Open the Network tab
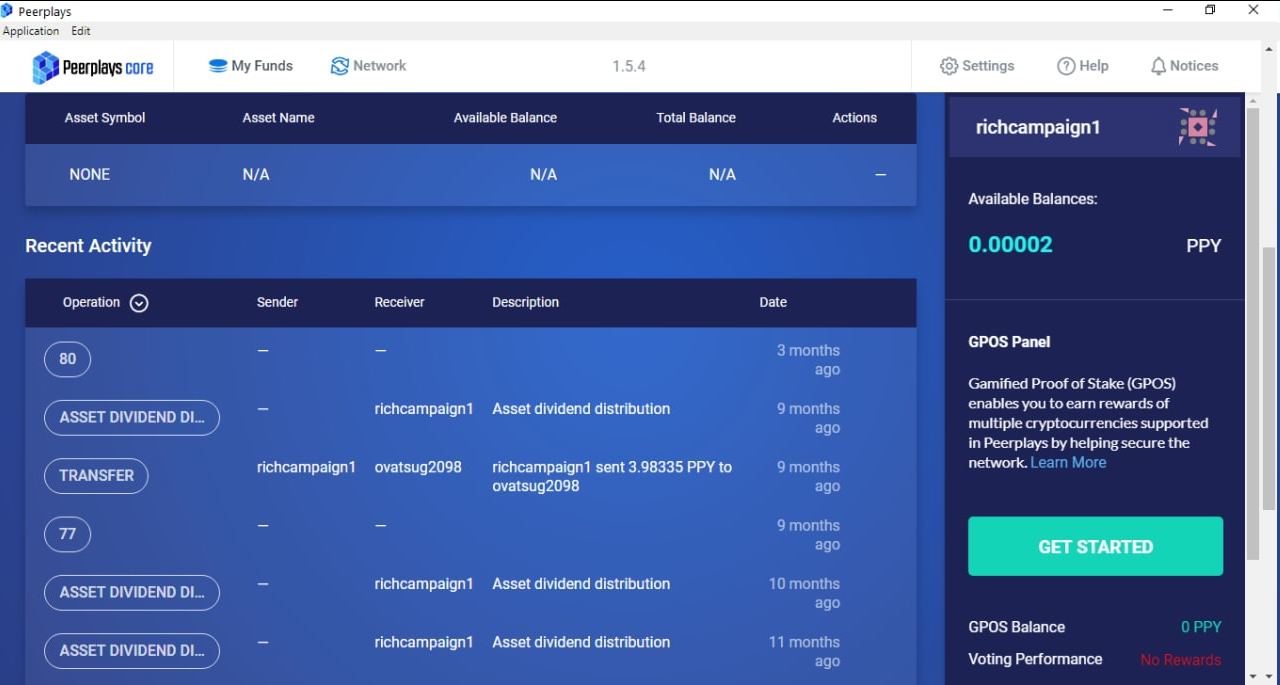Image resolution: width=1280 pixels, height=685 pixels. (368, 66)
